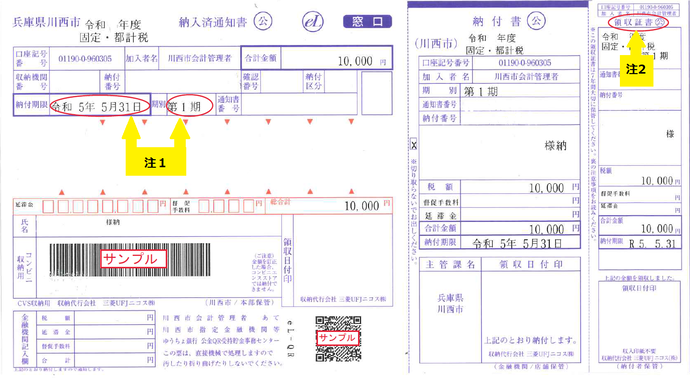Click account number 01190-0-960305 in 納付書
This screenshot has width=690, height=378.
tap(525, 63)
